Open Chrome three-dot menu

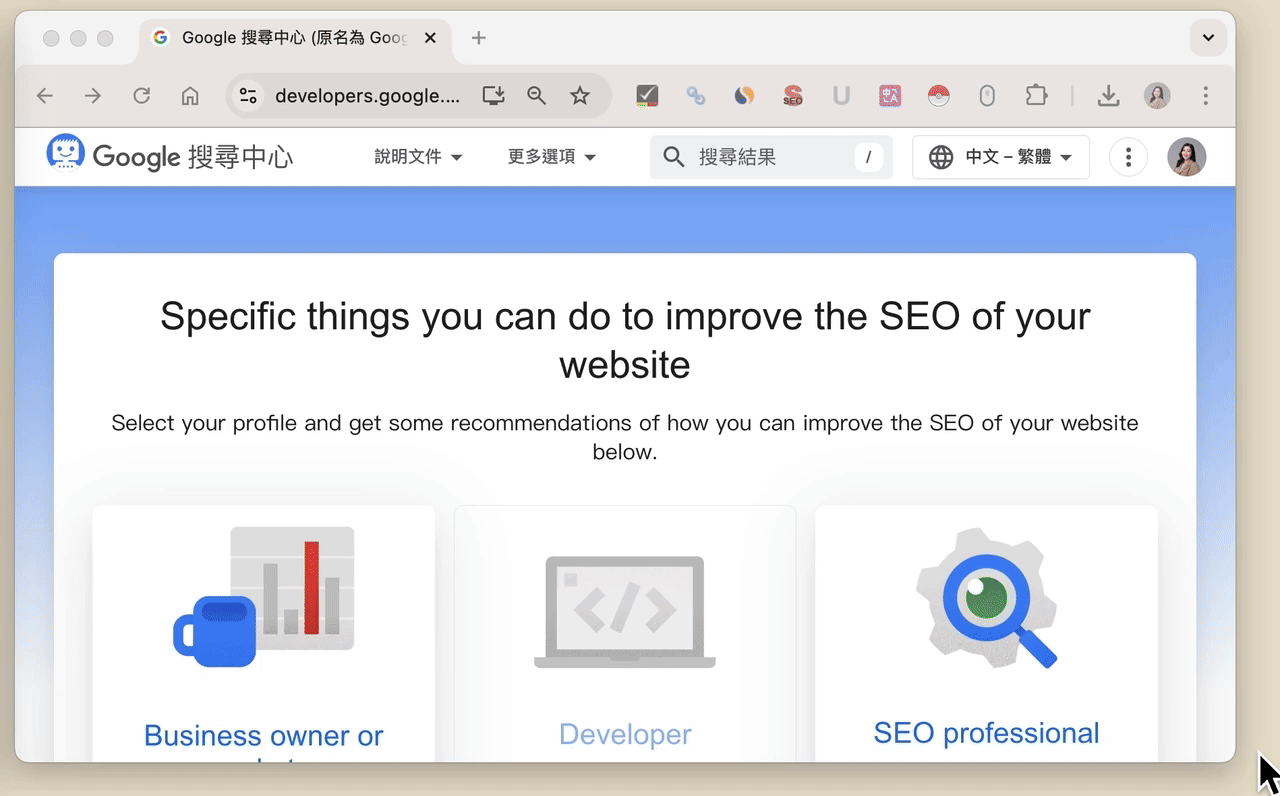click(x=1206, y=96)
